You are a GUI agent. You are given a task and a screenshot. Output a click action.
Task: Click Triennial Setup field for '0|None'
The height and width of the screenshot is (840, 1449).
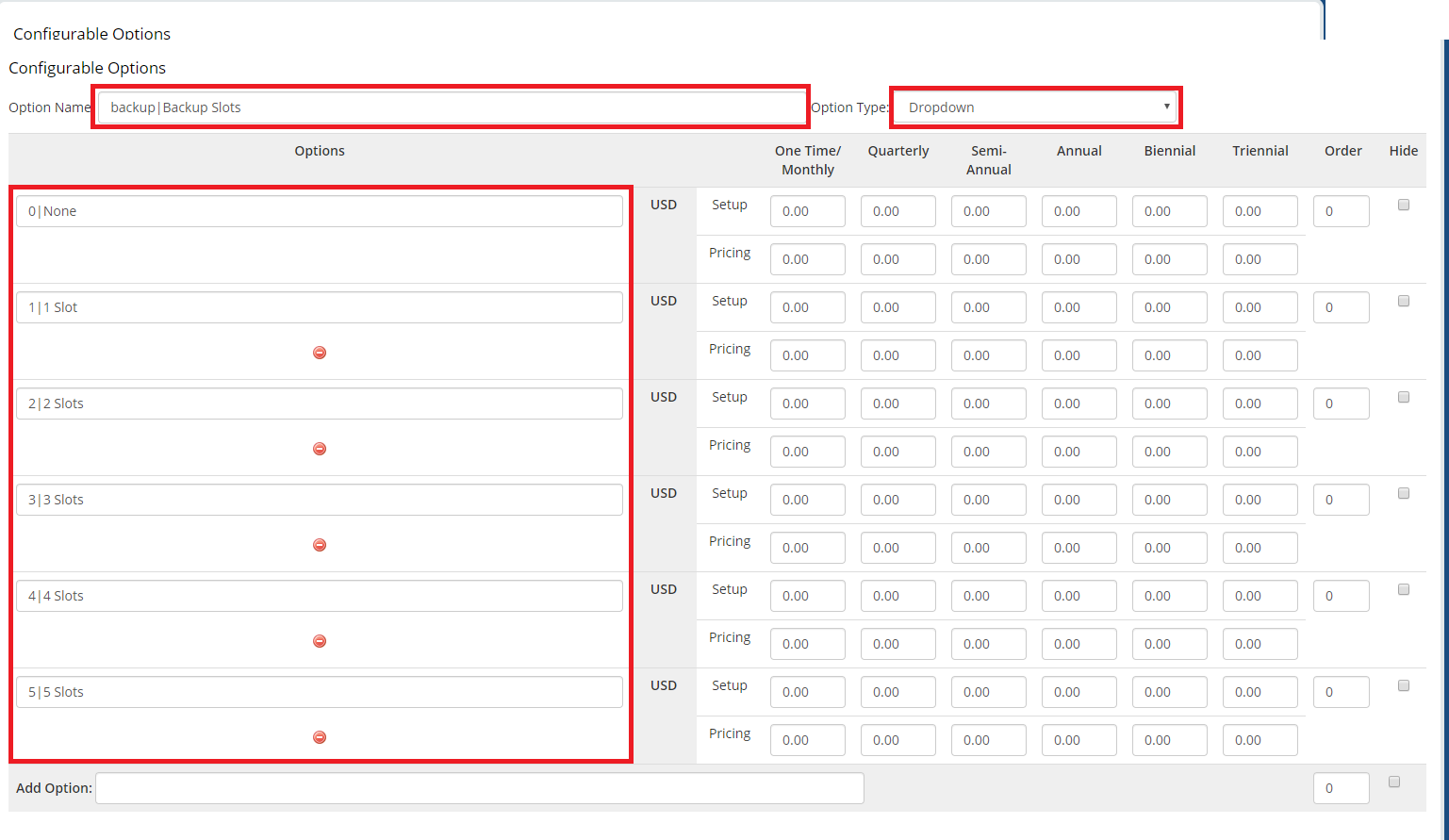coord(1260,211)
